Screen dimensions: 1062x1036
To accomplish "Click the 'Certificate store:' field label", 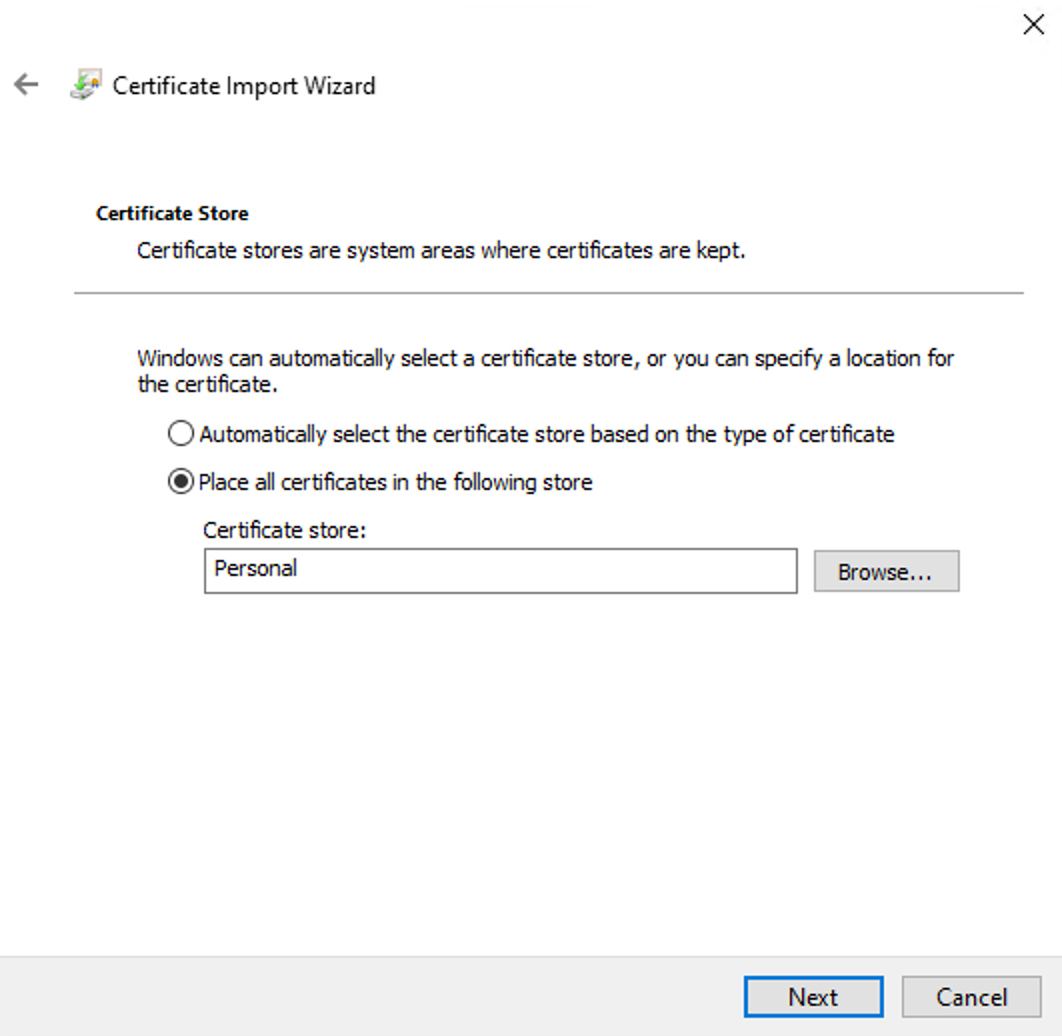I will click(x=285, y=530).
